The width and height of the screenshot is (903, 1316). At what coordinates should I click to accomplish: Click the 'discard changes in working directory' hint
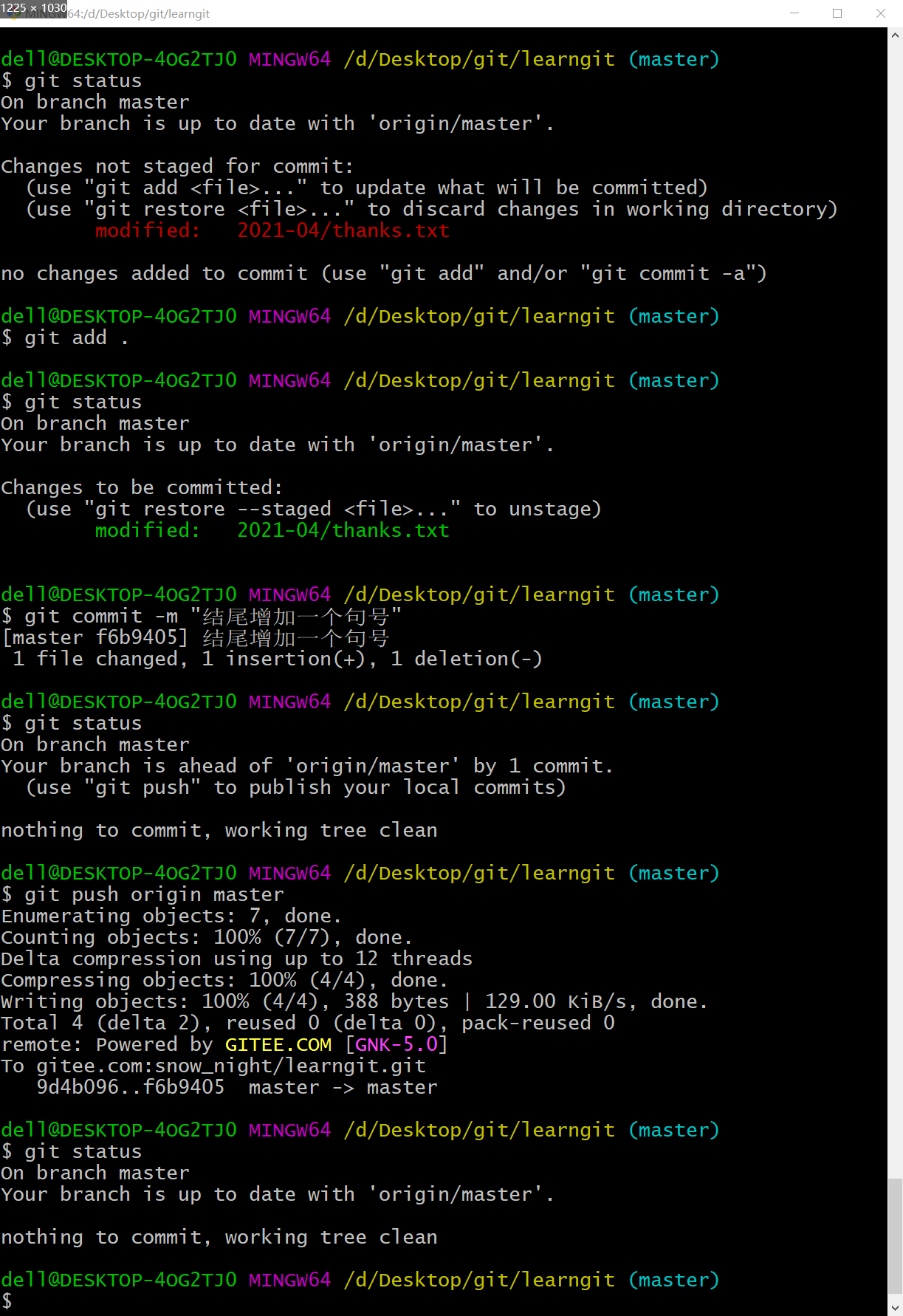click(432, 209)
